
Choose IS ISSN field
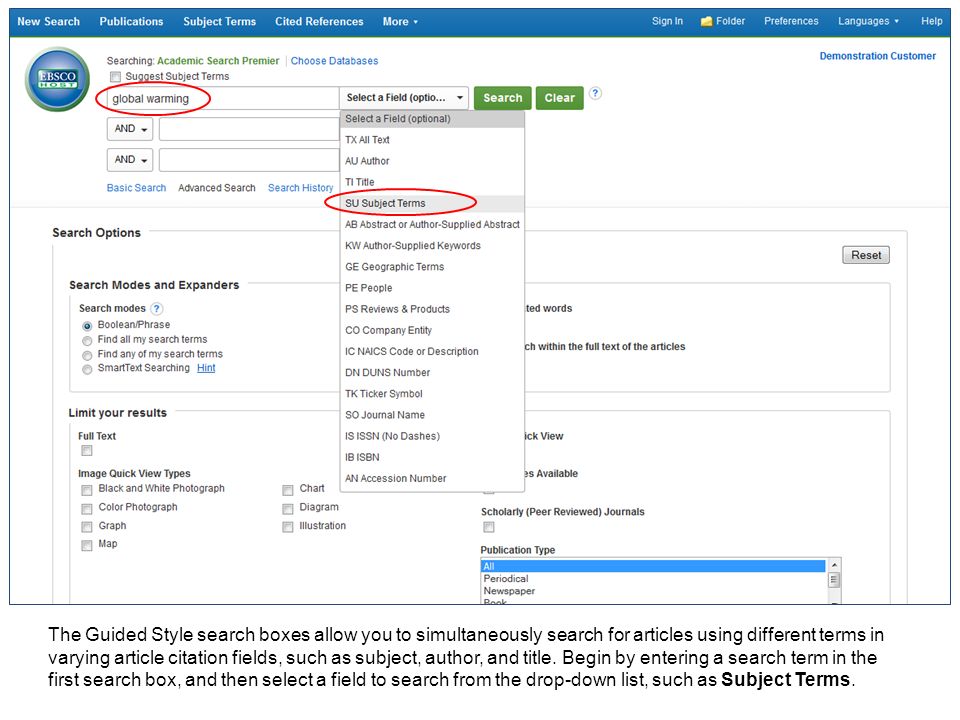tap(432, 436)
